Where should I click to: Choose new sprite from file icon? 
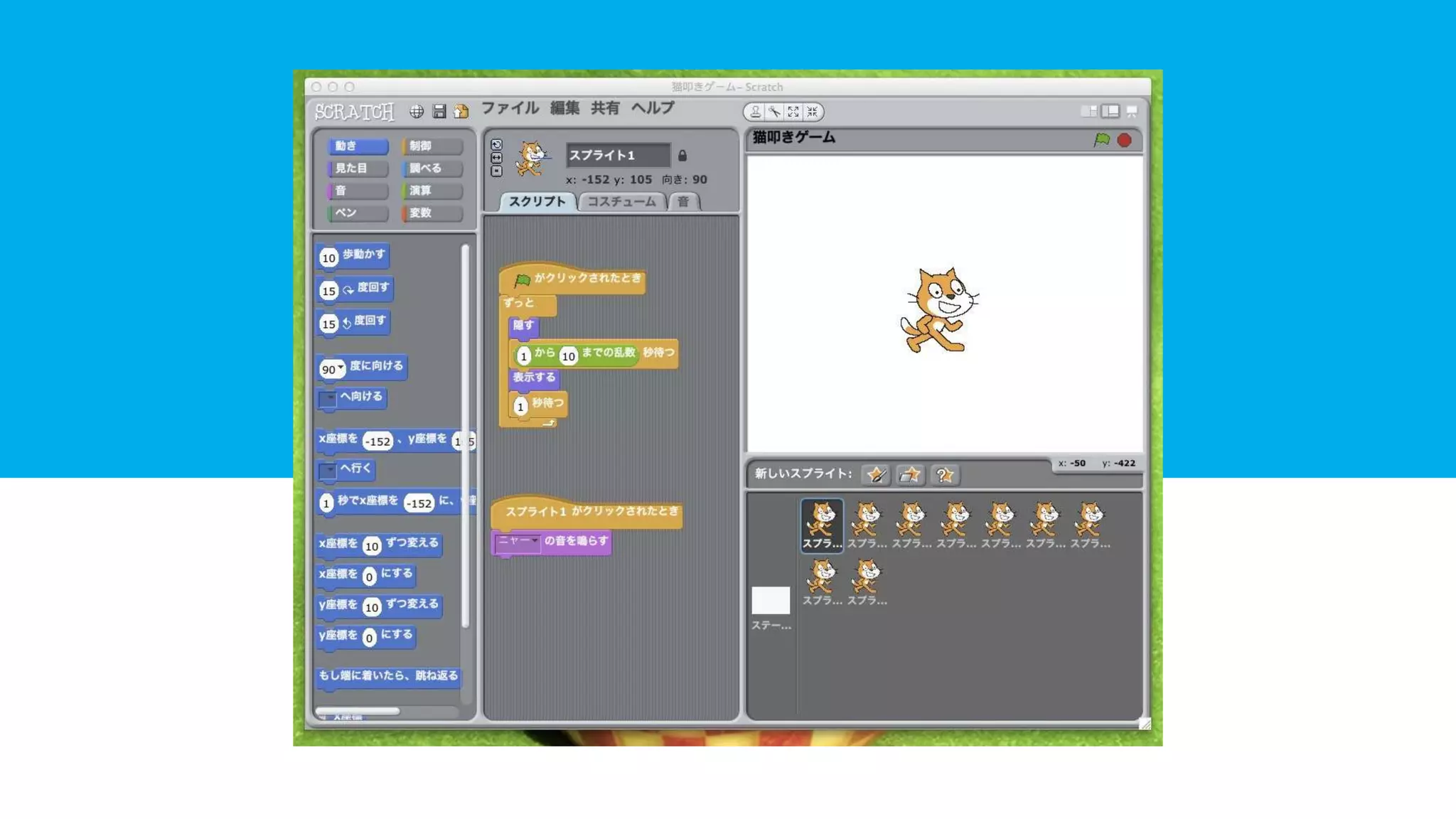coord(910,474)
